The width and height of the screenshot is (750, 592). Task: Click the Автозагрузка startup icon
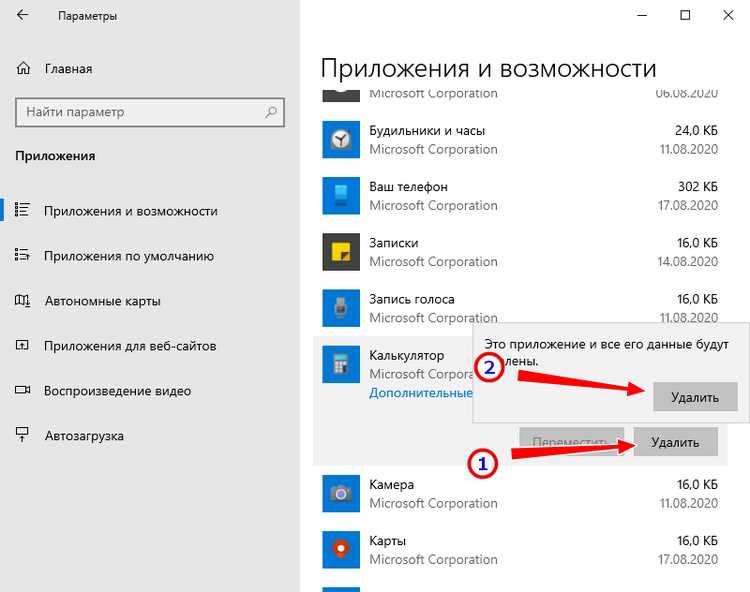22,434
